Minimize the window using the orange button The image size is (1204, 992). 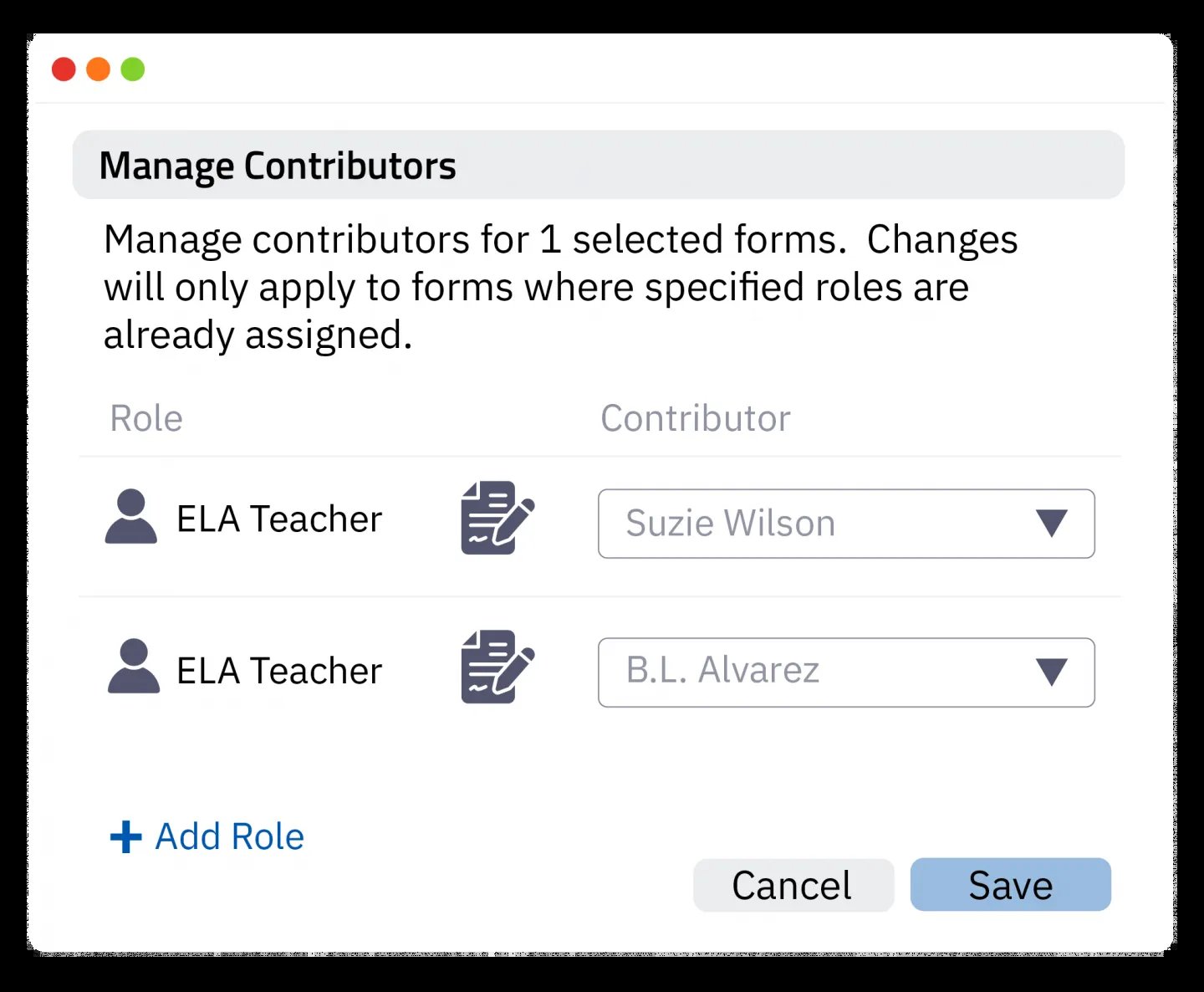pos(99,69)
